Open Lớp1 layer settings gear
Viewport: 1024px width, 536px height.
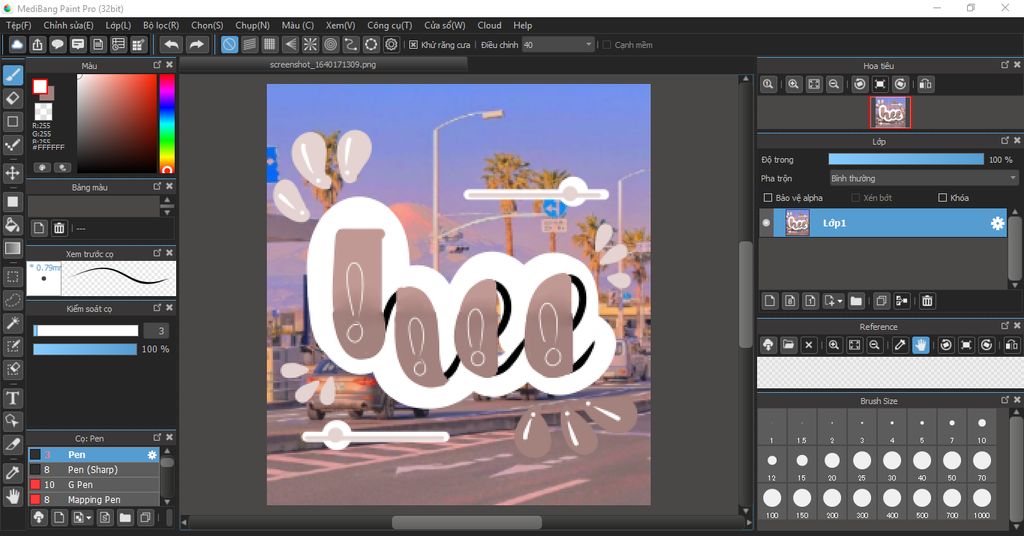click(x=997, y=223)
